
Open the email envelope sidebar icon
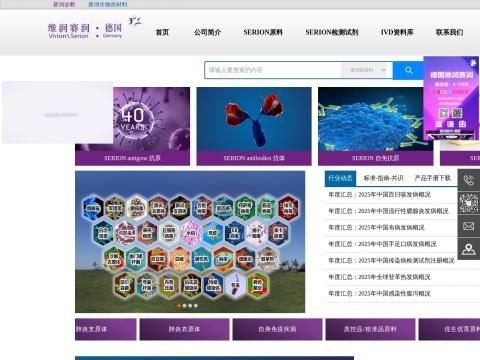[x=469, y=226]
